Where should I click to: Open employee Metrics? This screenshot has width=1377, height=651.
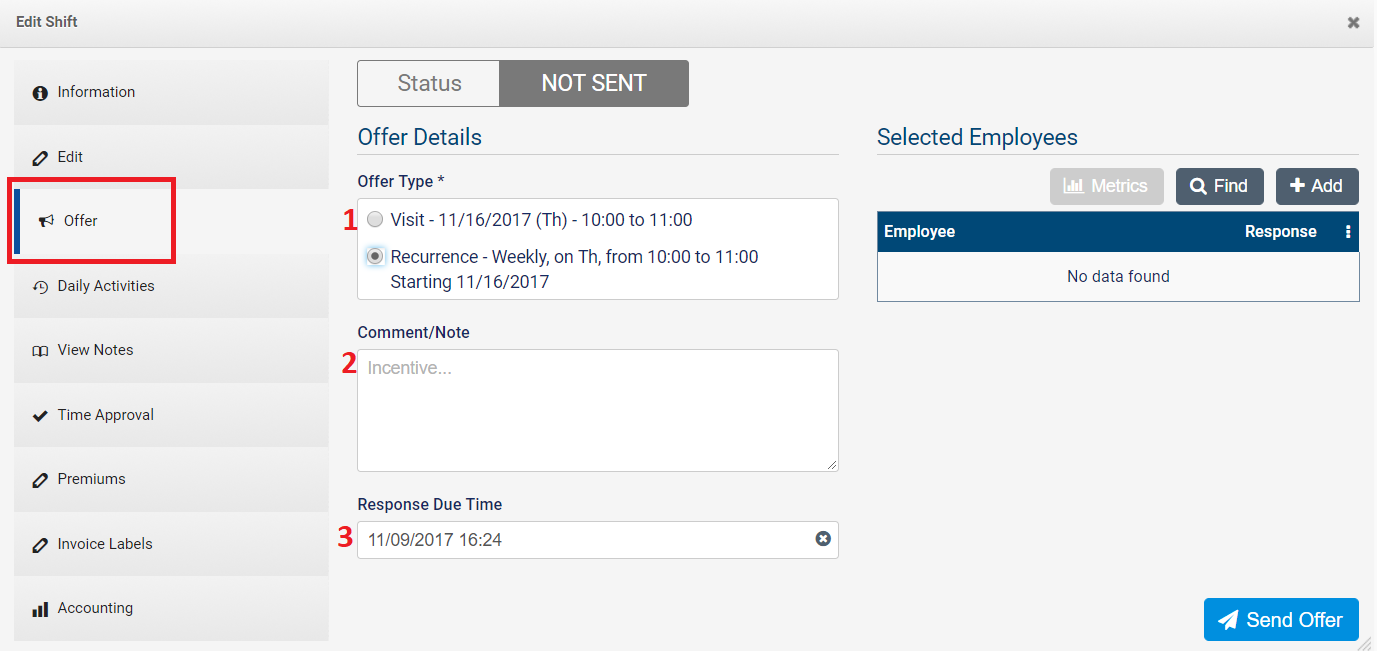tap(1106, 186)
